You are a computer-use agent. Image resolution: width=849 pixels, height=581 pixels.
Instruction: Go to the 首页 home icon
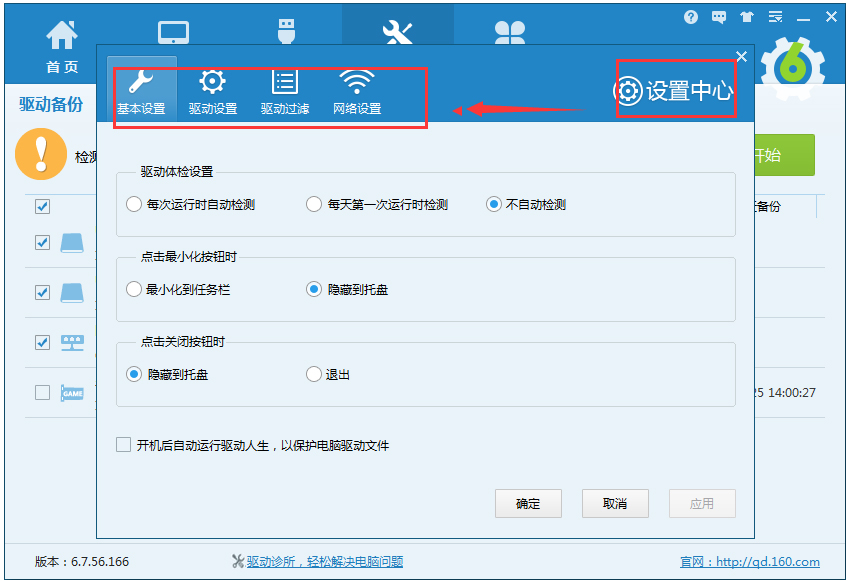pos(62,46)
